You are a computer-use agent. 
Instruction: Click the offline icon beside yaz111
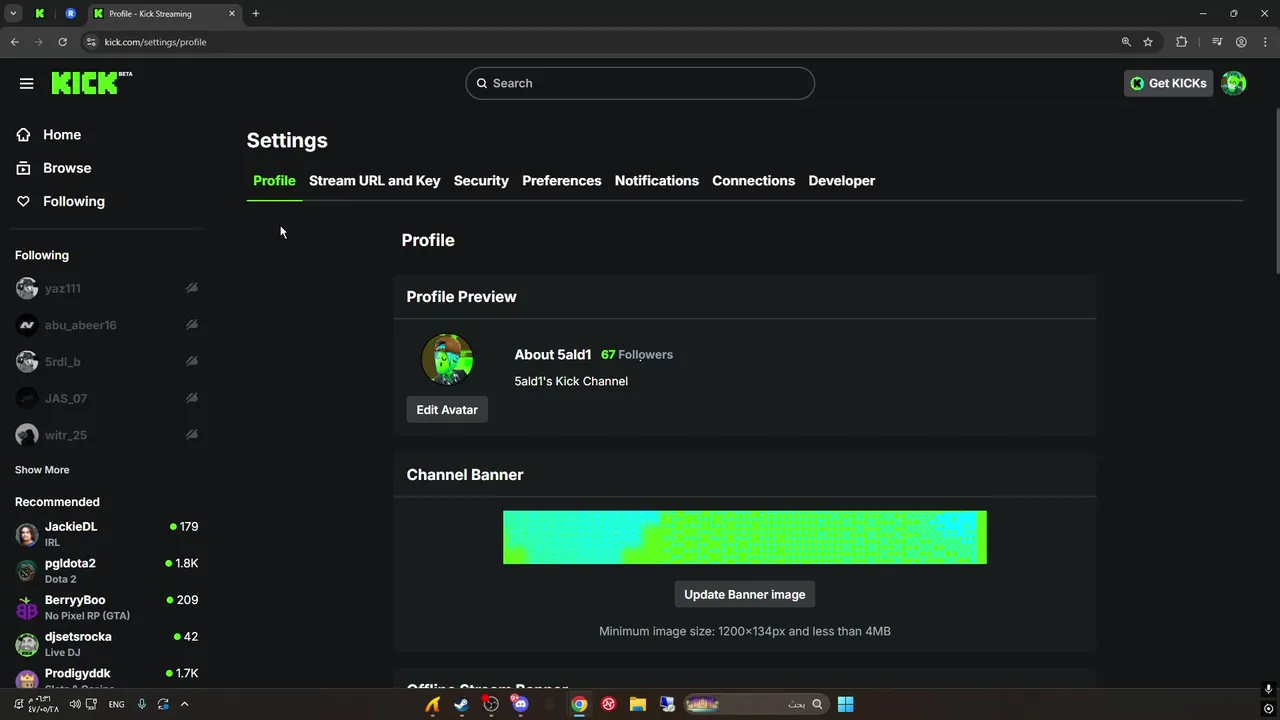click(x=191, y=288)
